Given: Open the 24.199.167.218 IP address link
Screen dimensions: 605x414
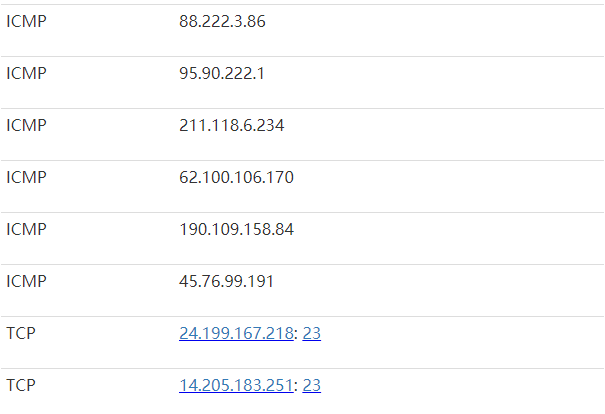Looking at the screenshot, I should [x=236, y=333].
